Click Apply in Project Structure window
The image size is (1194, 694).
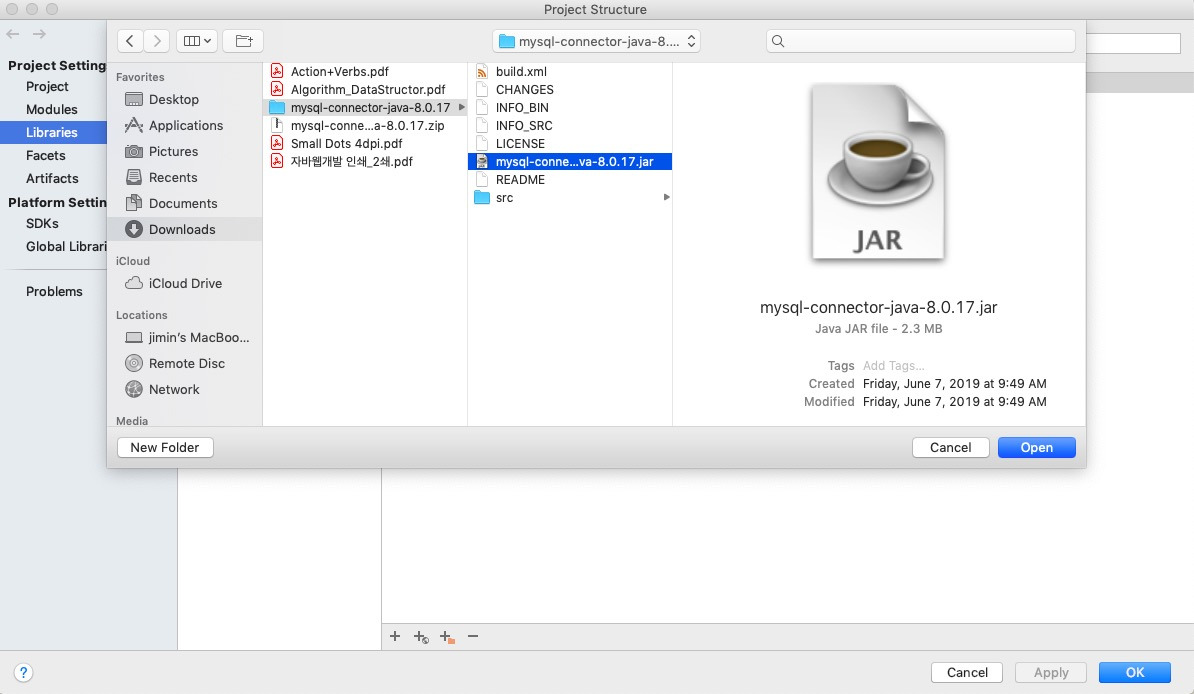tap(1051, 673)
